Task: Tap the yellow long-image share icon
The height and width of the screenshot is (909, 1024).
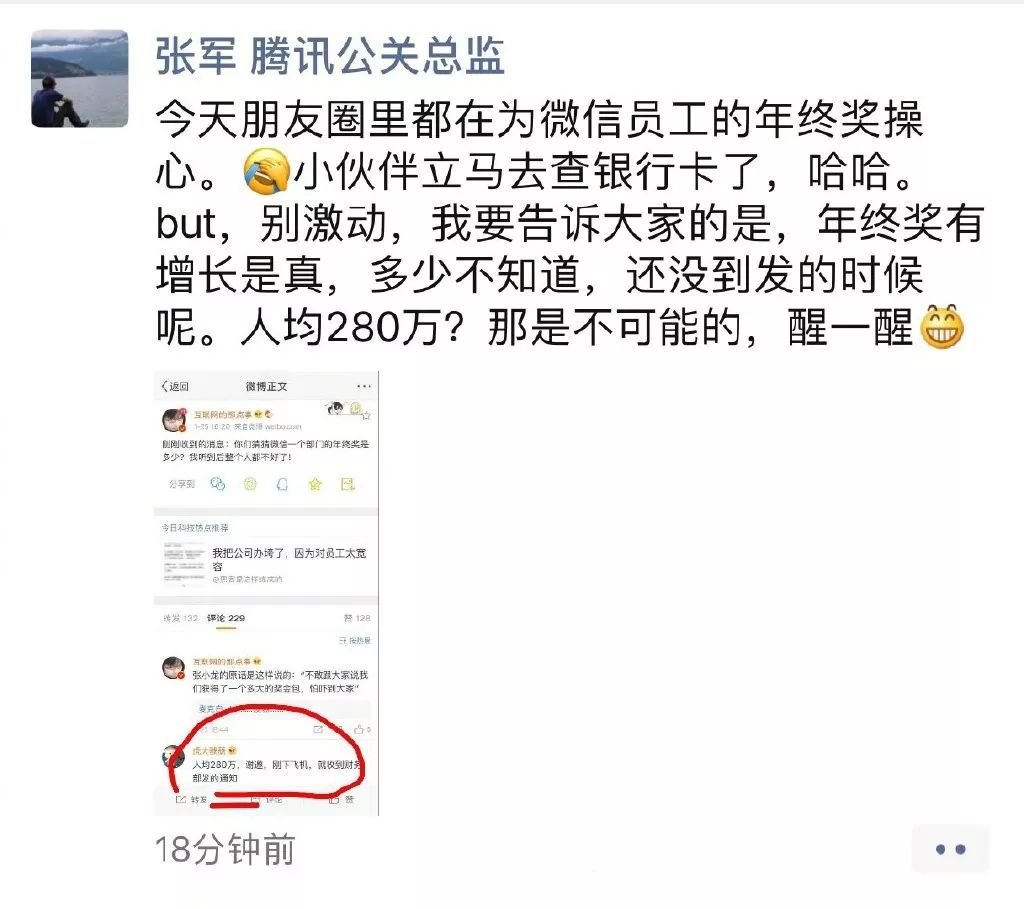Action: click(x=347, y=484)
